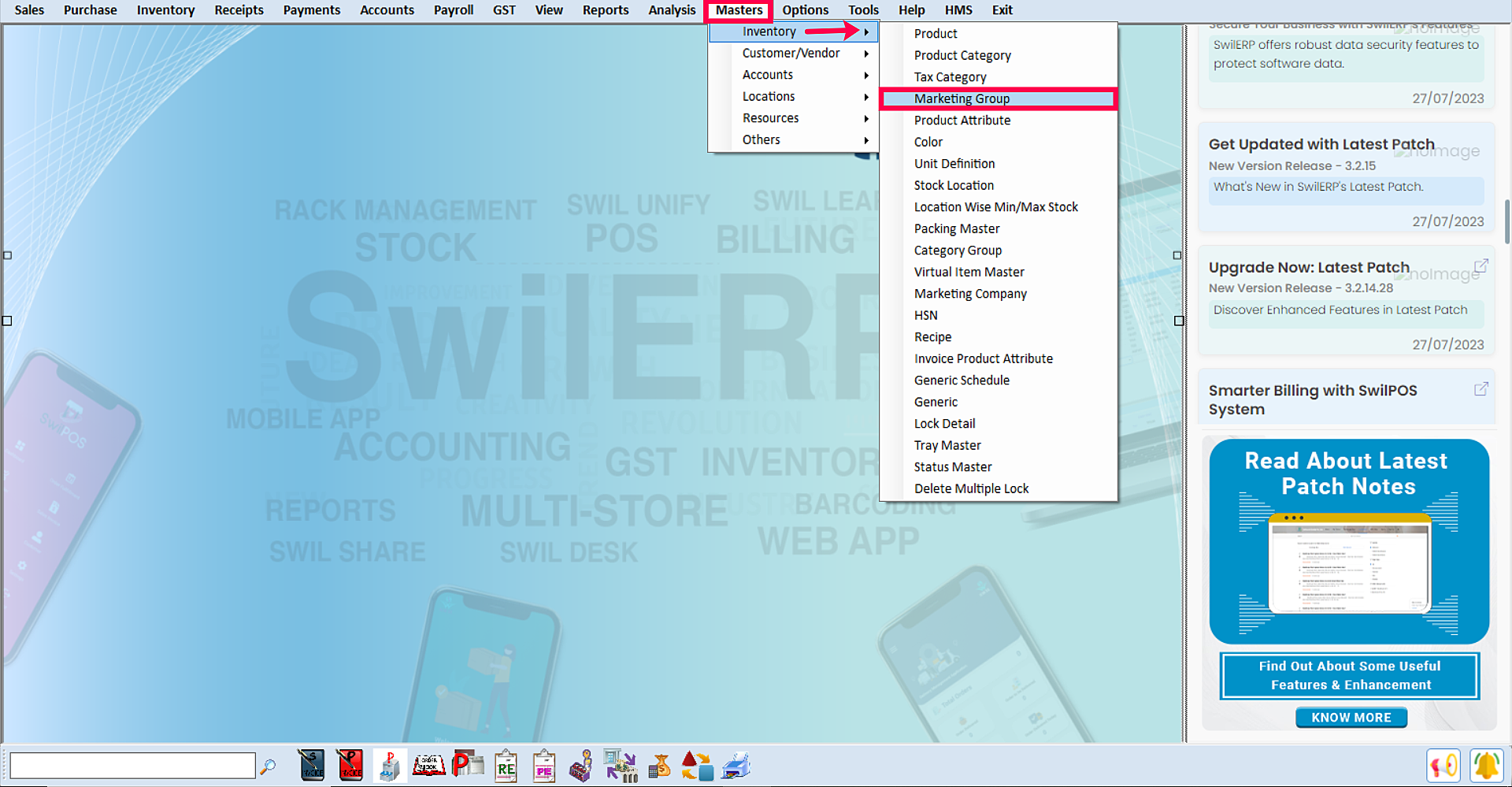Open external link on Upgrade Now card
This screenshot has height=787, width=1512.
click(1481, 266)
